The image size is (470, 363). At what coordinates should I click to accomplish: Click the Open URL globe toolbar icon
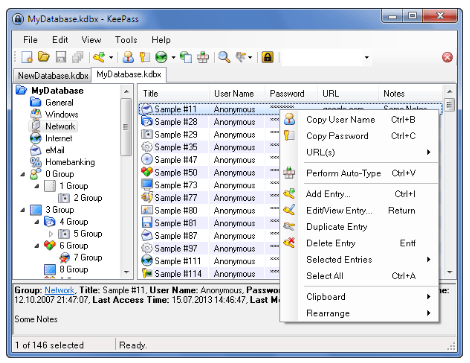point(161,57)
